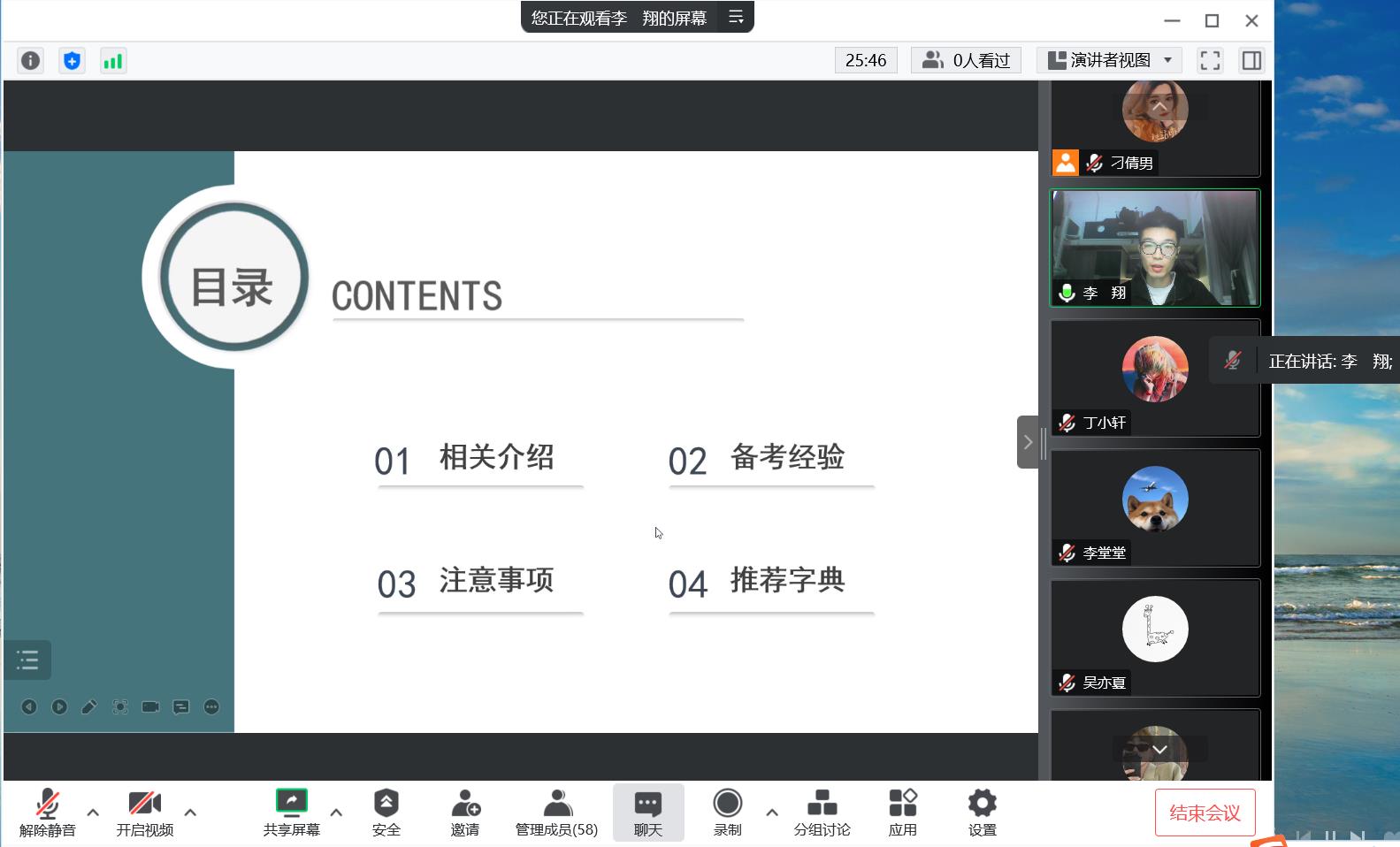Viewport: 1400px width, 847px height.
Task: Open the Chat (聊天) panel
Action: click(x=647, y=812)
